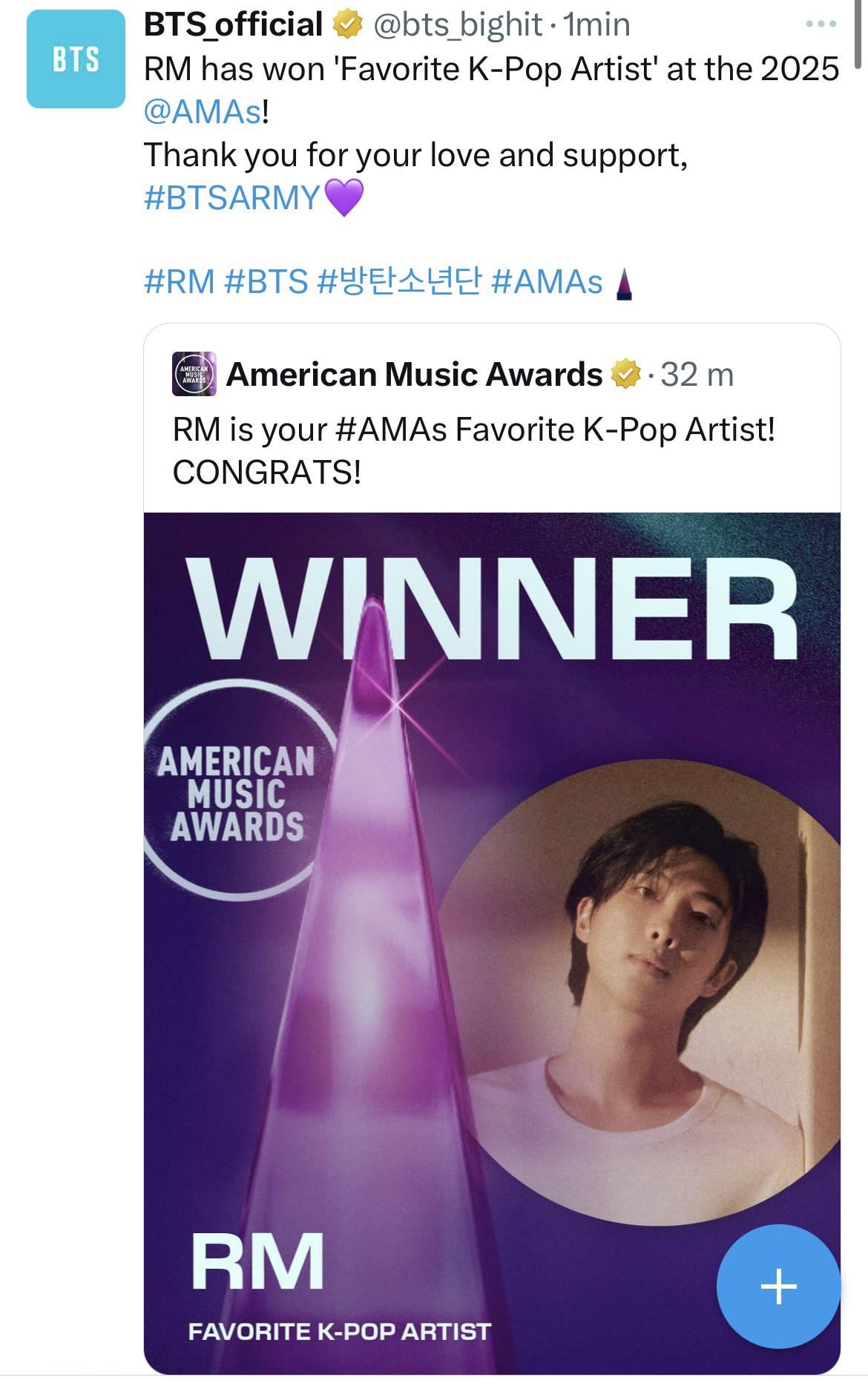Image resolution: width=868 pixels, height=1380 pixels.
Task: Click the purple heart emoji
Action: click(344, 198)
